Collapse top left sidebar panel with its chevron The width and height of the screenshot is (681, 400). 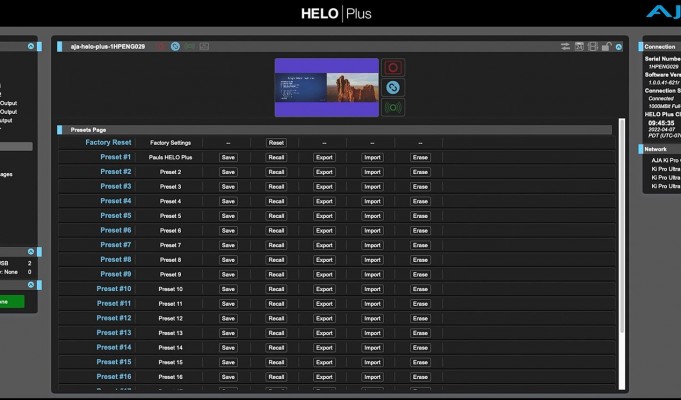click(x=31, y=46)
